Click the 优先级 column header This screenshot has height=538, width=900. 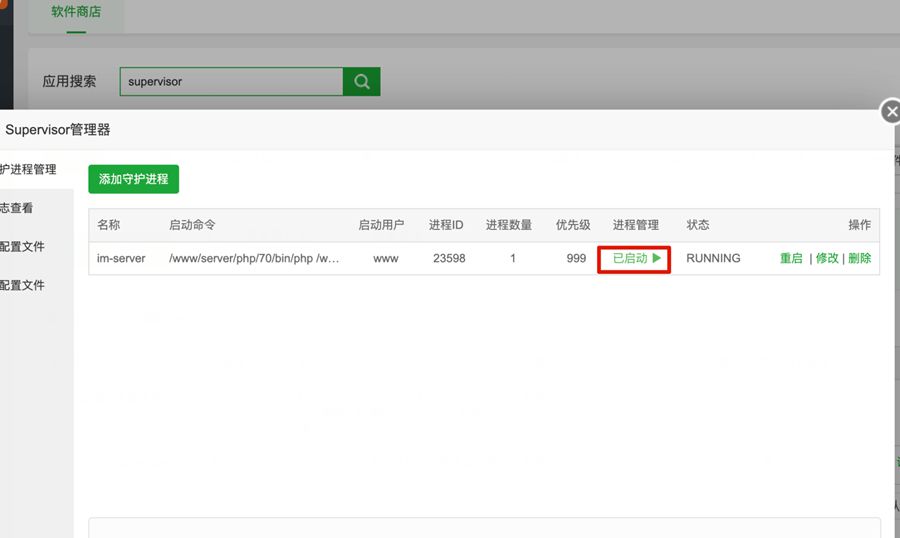573,225
